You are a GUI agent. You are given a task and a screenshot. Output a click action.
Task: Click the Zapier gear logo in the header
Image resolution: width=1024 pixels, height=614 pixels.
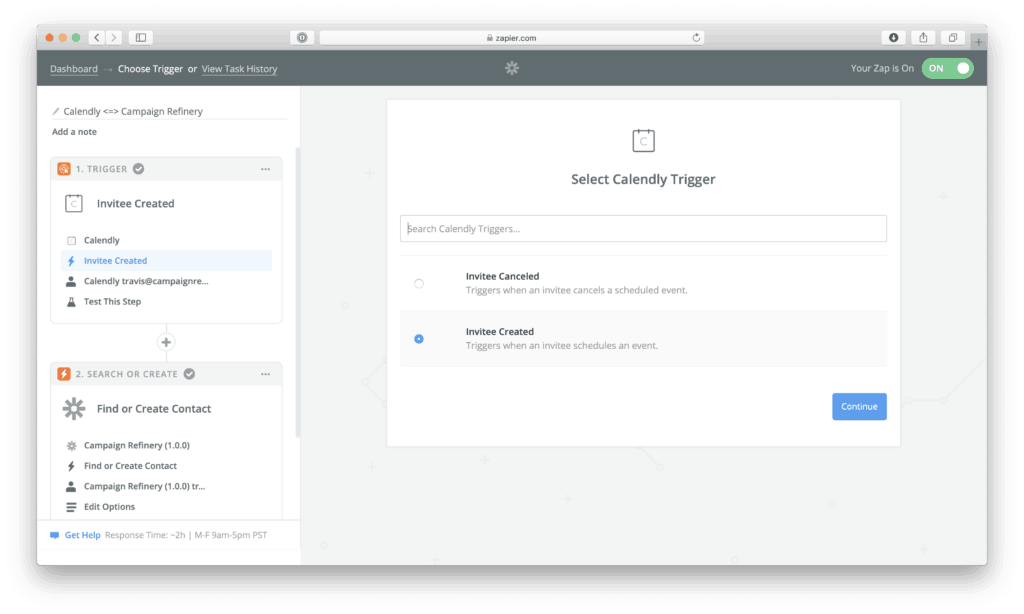pos(512,68)
